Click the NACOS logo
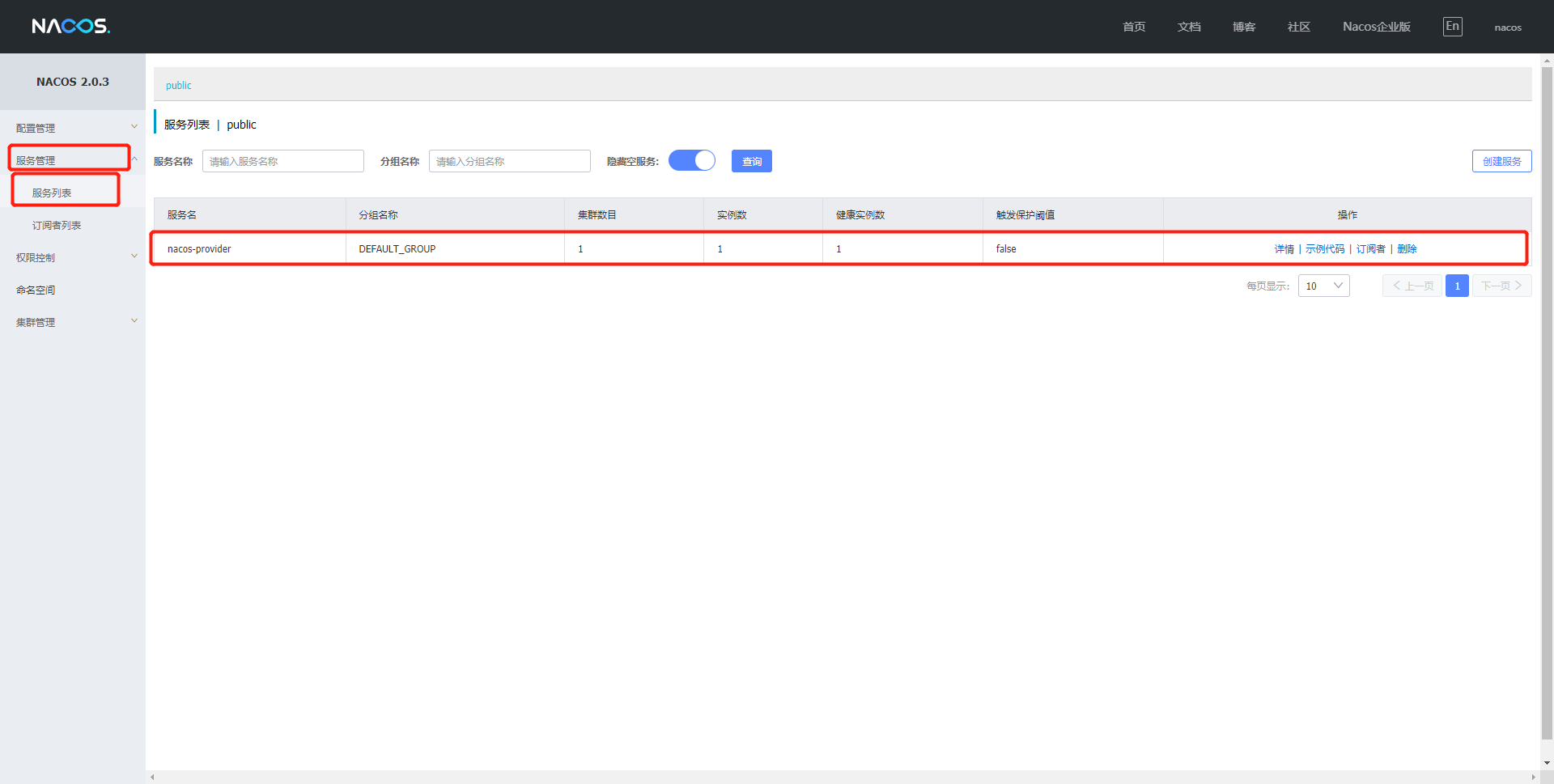 pyautogui.click(x=71, y=27)
